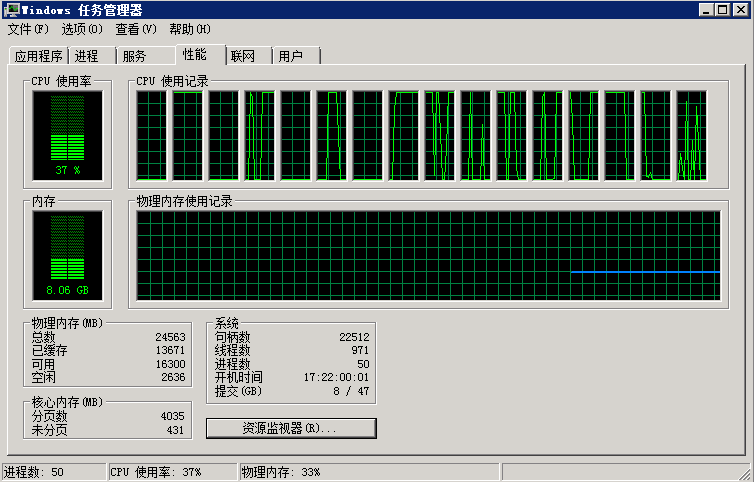This screenshot has width=754, height=482.
Task: Close the Task Manager window
Action: [741, 10]
